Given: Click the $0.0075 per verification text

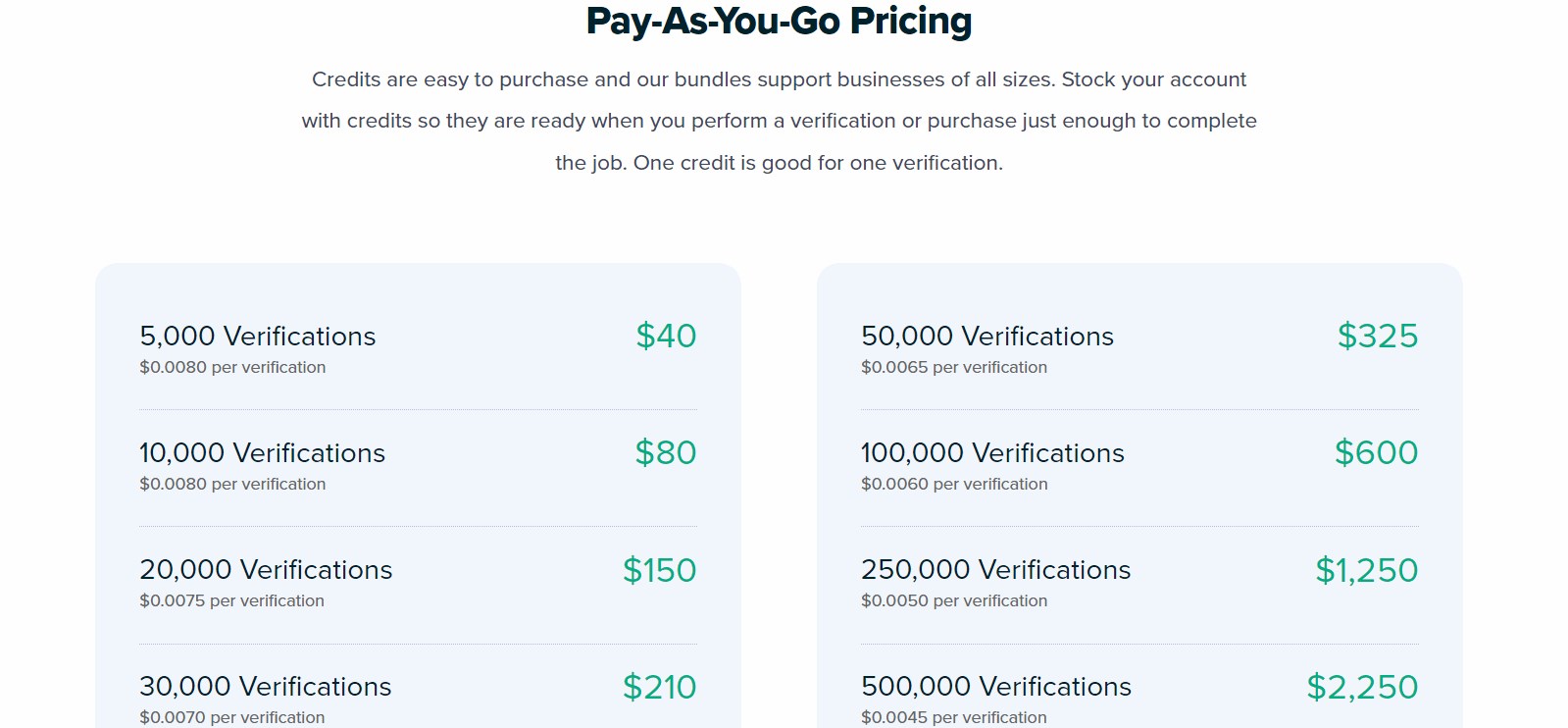Looking at the screenshot, I should coord(231,601).
